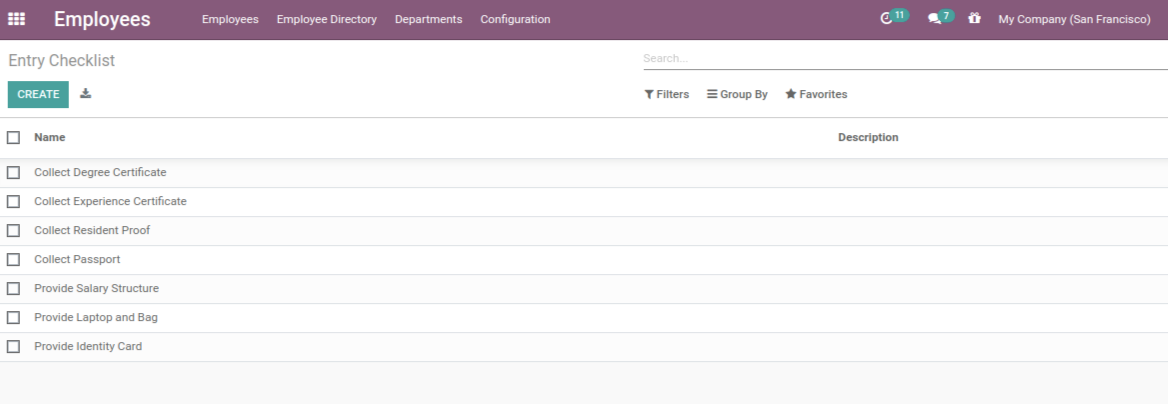Viewport: 1168px width, 404px height.
Task: Check the Collect Experience Certificate row
Action: pos(13,201)
